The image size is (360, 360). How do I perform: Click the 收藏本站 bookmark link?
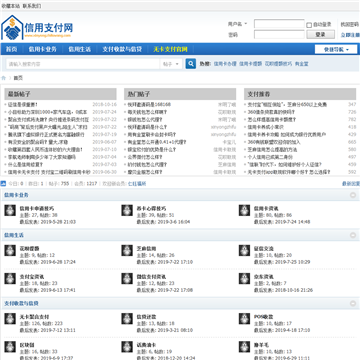pos(10,6)
